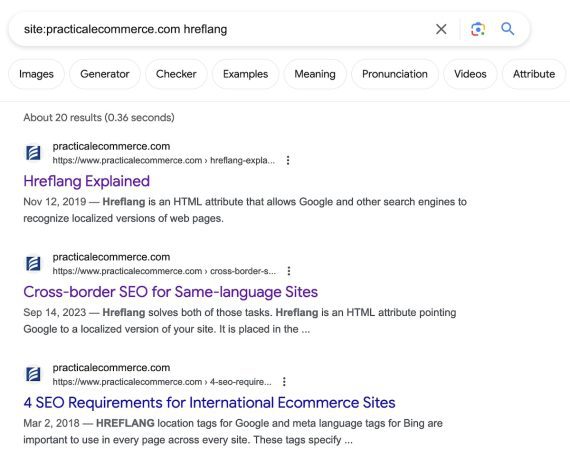Select the Pronunciation filter chip
Image resolution: width=570 pixels, height=467 pixels.
tap(395, 74)
